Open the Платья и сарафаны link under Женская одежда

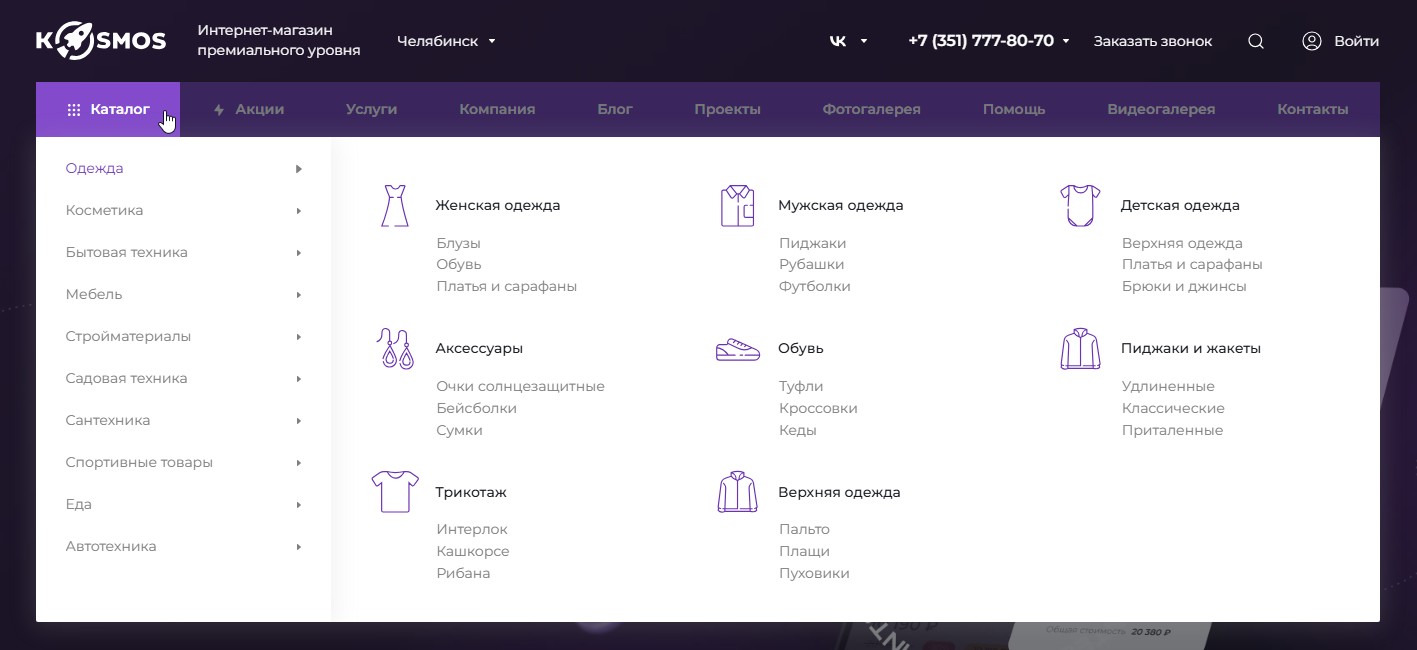(507, 287)
